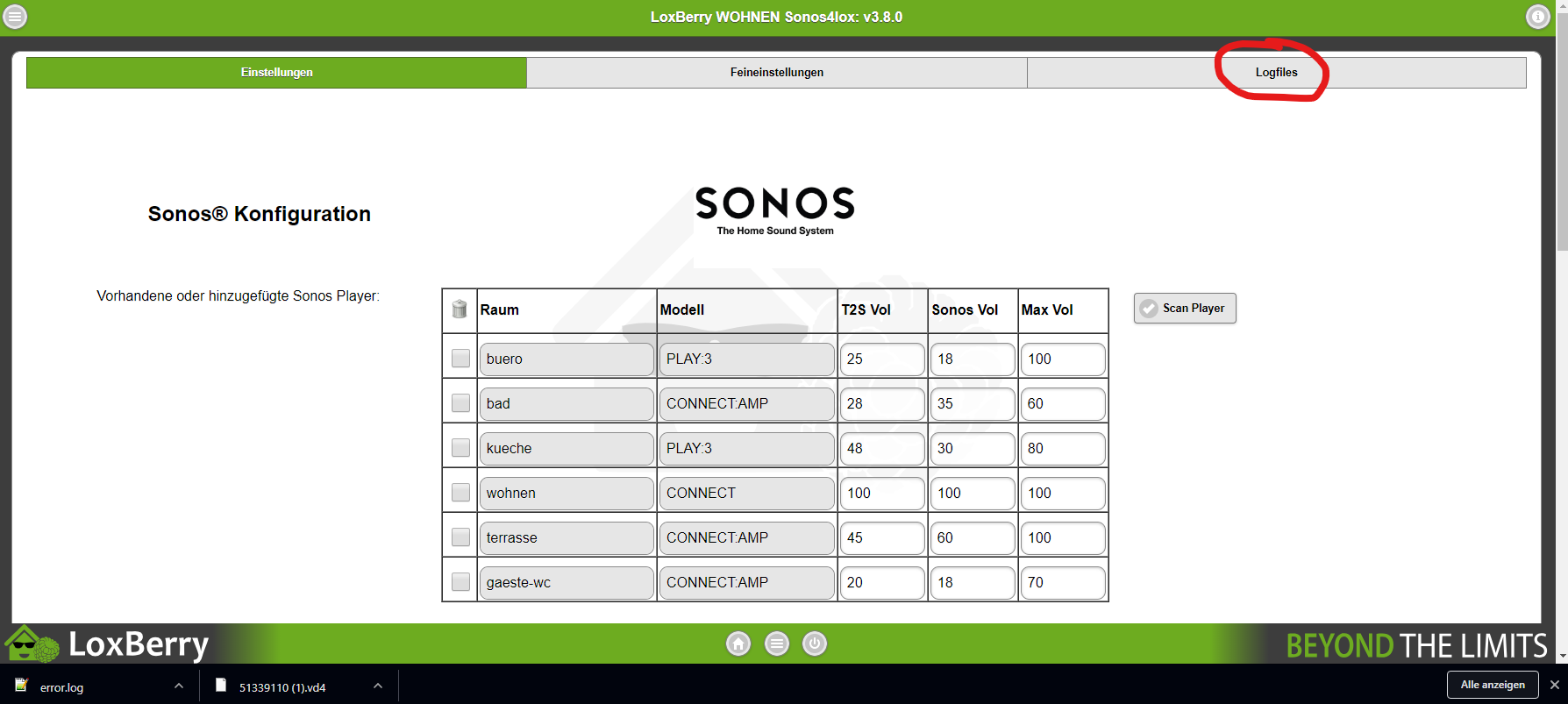Click the Scan Player button
Viewport: 1568px width, 704px height.
(x=1185, y=309)
